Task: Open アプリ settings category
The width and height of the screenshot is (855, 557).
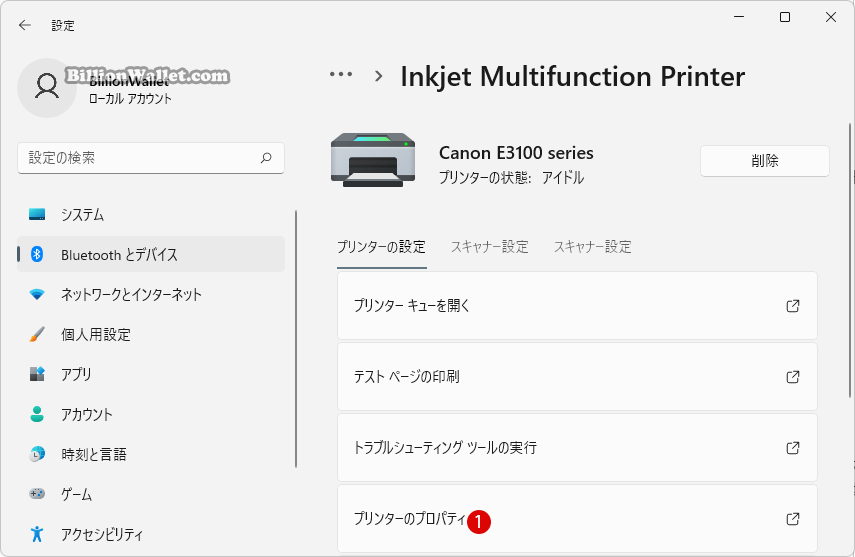Action: [151, 374]
